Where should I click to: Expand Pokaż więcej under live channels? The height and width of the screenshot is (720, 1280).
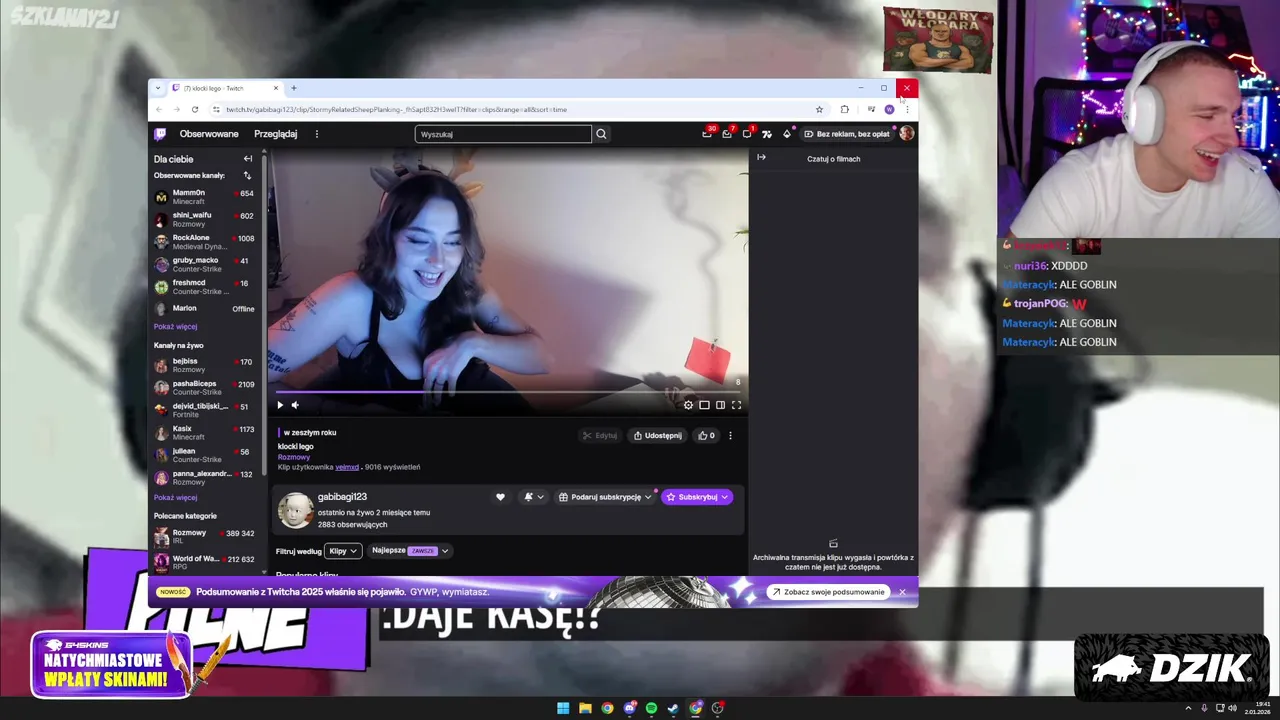175,497
